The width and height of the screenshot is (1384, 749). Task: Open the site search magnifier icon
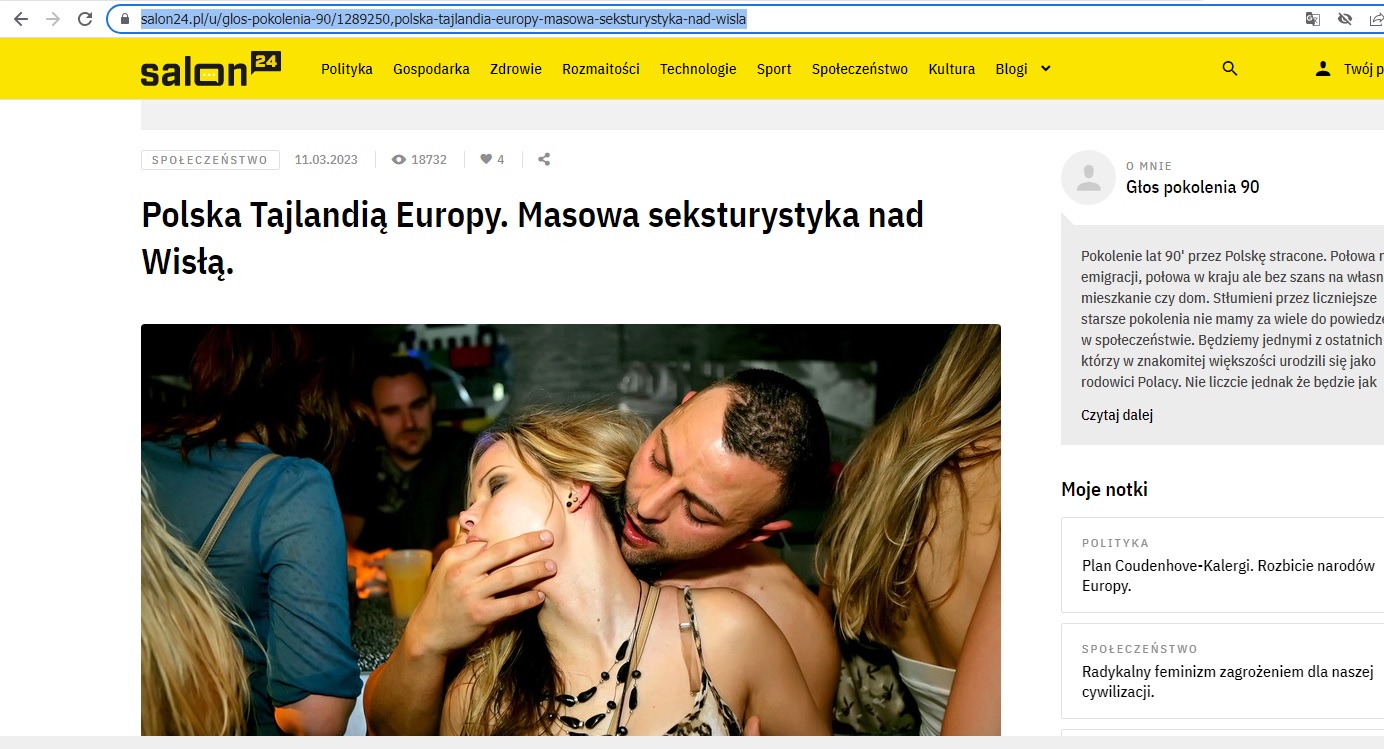tap(1230, 69)
